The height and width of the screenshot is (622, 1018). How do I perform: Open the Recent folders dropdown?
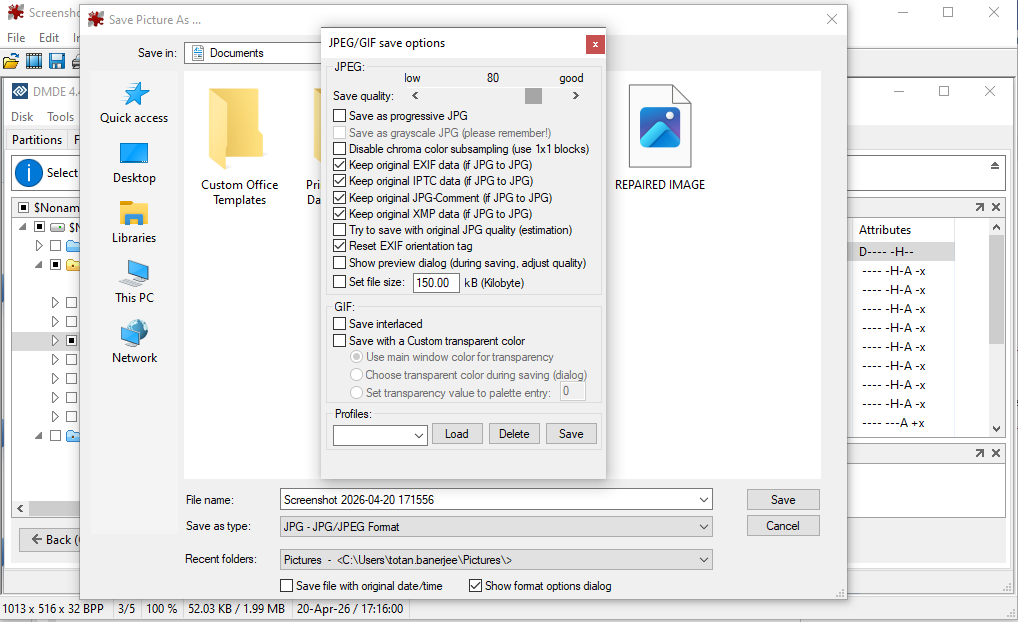pos(497,560)
